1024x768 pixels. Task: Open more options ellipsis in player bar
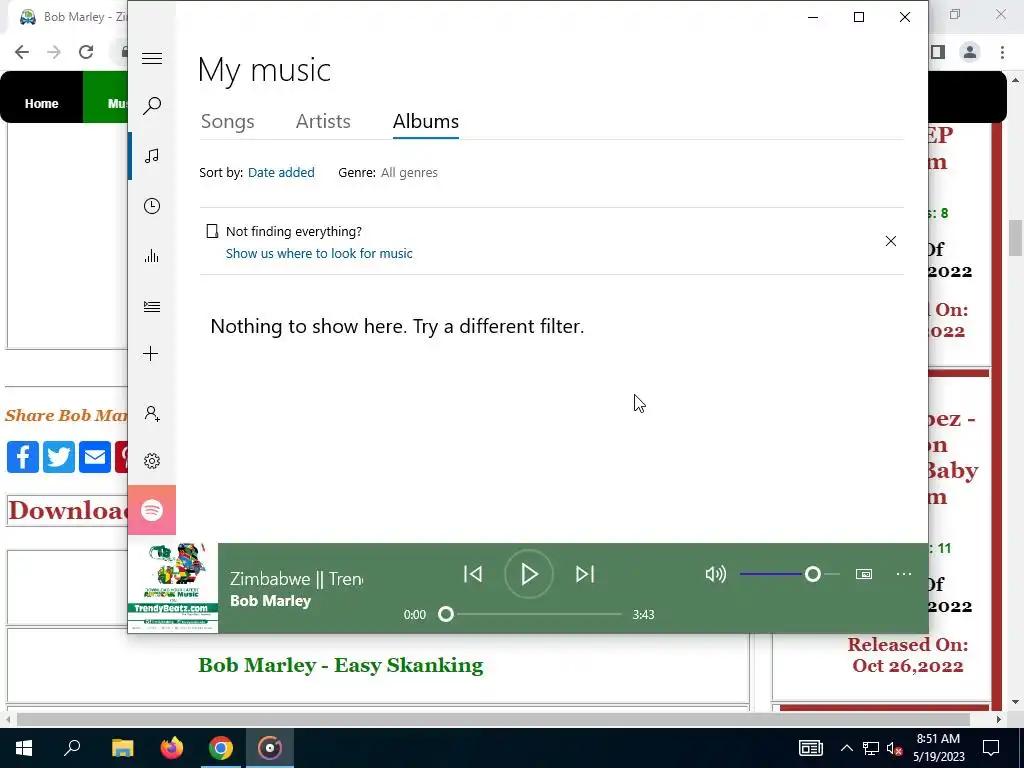click(x=904, y=574)
